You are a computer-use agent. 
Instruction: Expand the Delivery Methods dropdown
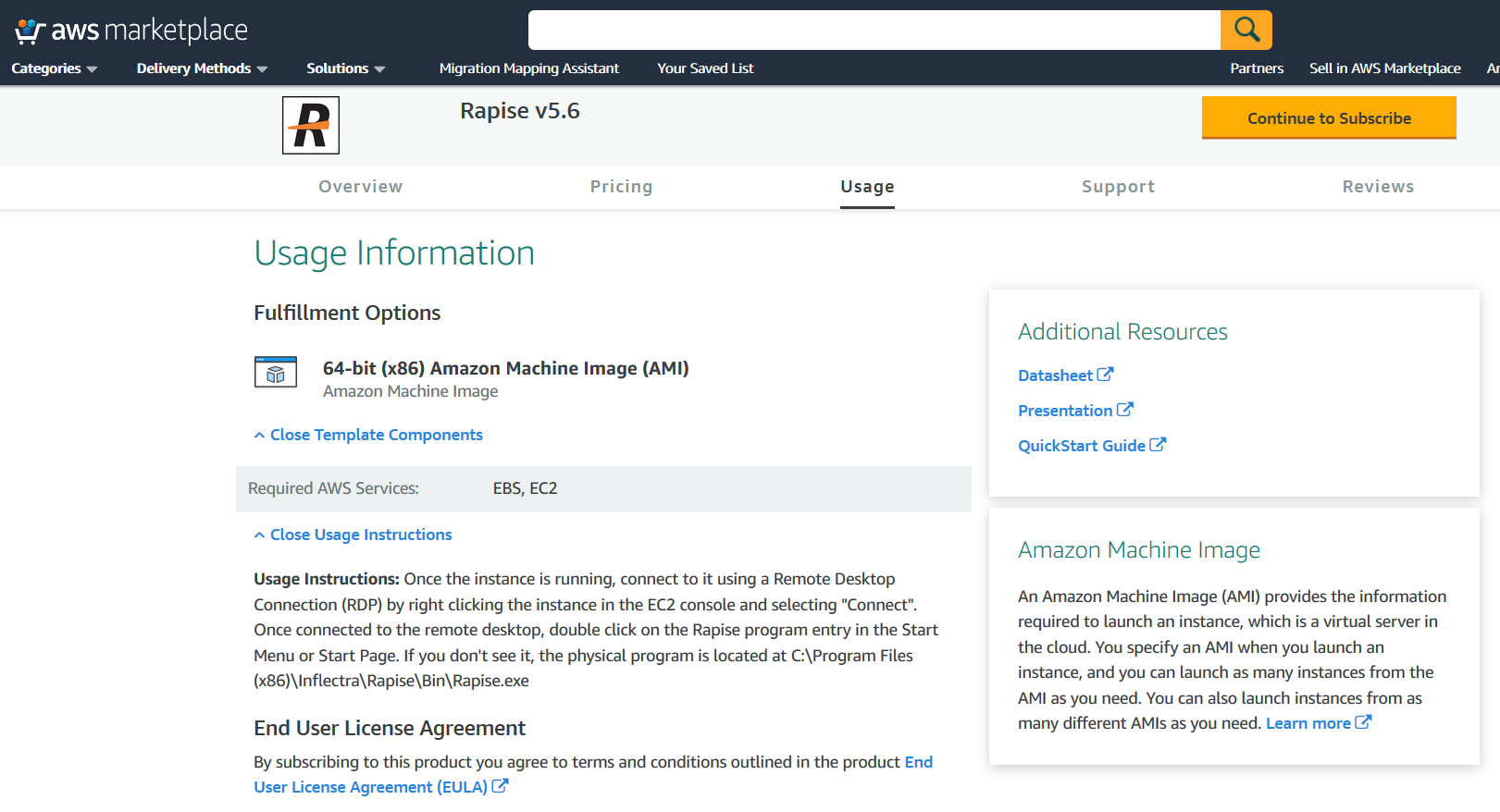click(x=202, y=68)
